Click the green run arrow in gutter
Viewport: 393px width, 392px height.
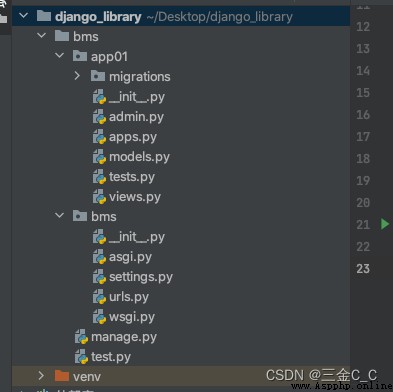(x=385, y=224)
